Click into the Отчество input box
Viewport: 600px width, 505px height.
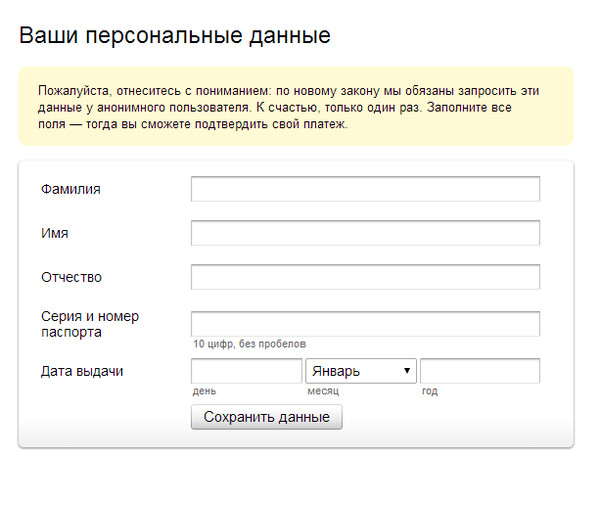pos(365,277)
